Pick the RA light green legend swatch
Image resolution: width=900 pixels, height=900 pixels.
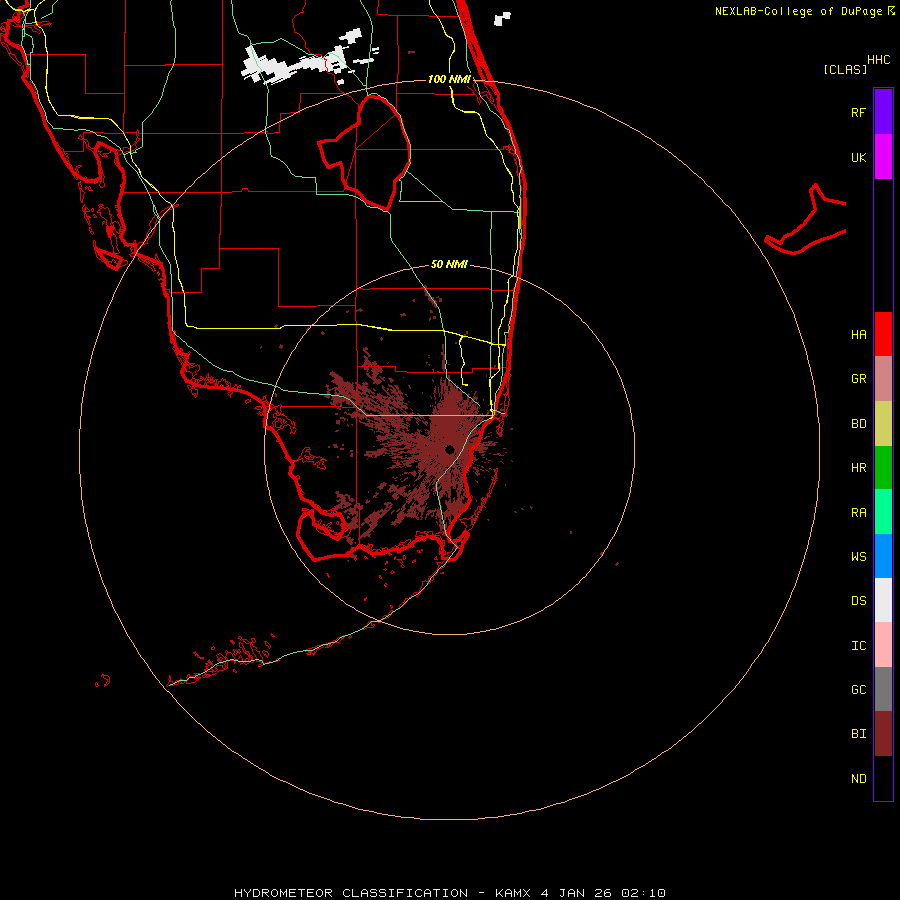pyautogui.click(x=883, y=512)
